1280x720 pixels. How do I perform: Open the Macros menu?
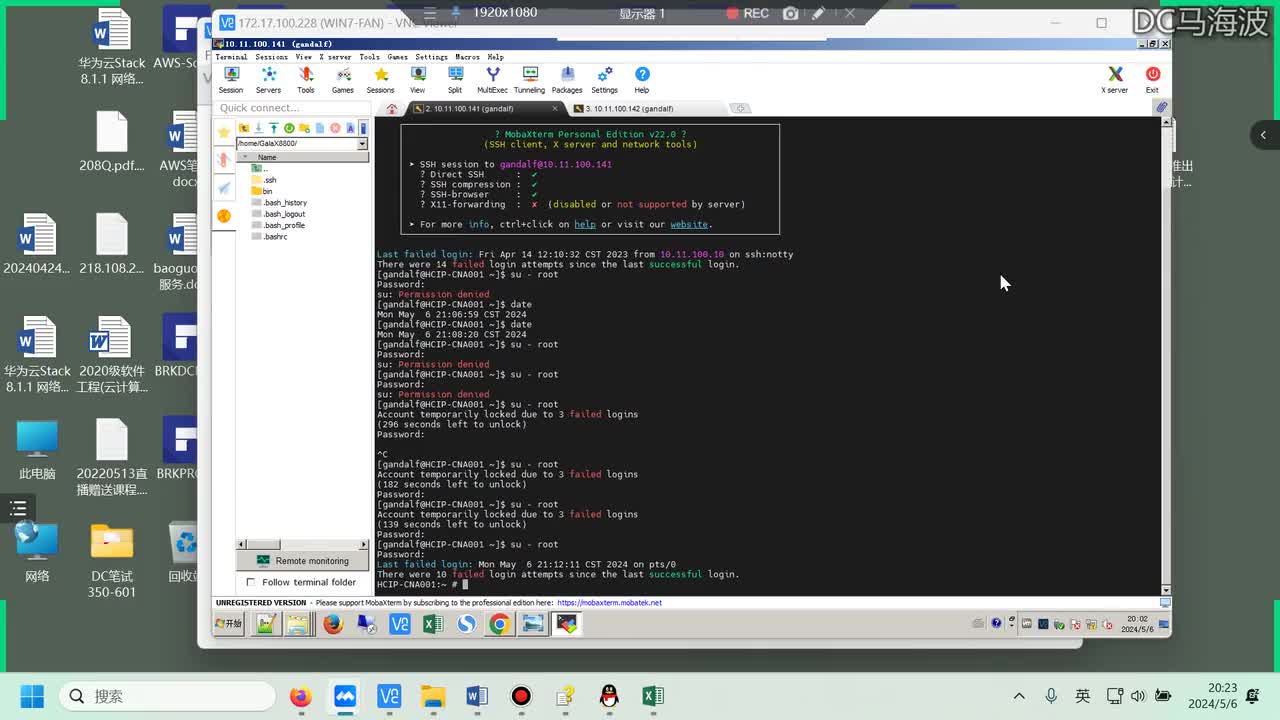[467, 57]
